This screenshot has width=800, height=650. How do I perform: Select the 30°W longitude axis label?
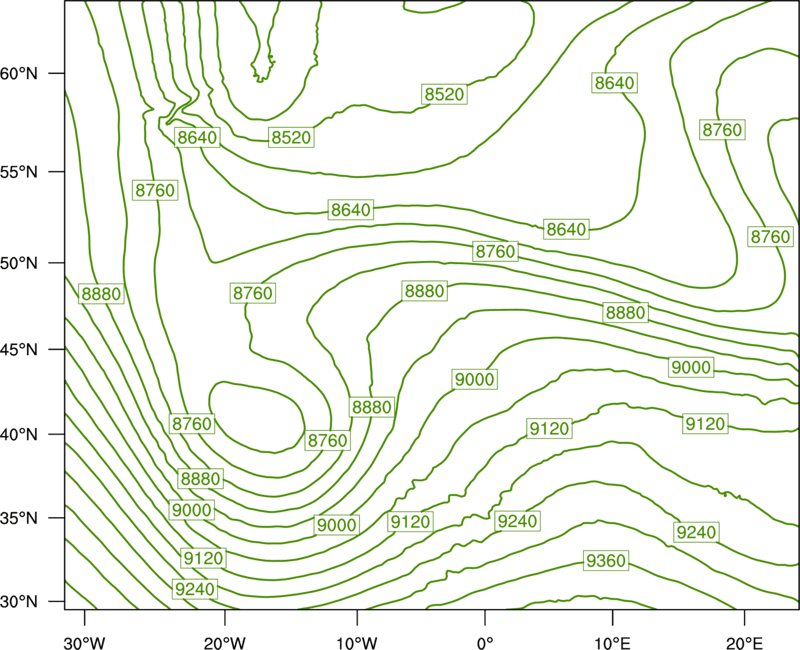[x=84, y=643]
